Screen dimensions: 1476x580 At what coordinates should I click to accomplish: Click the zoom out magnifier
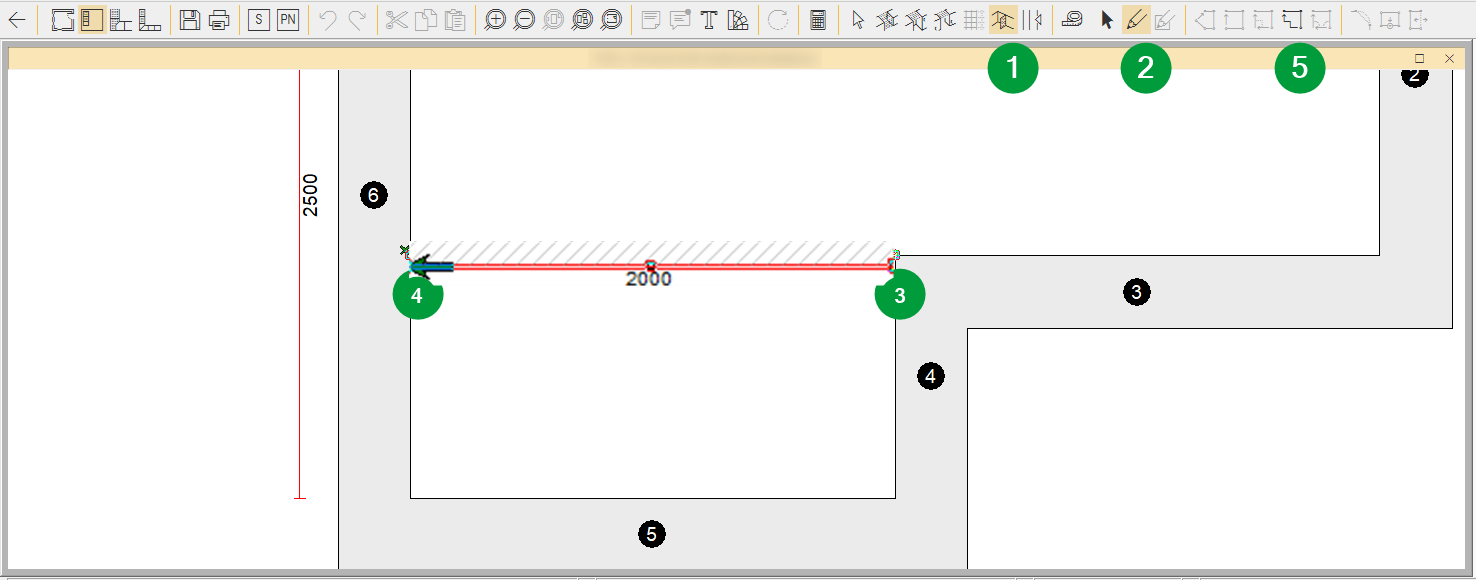click(523, 19)
